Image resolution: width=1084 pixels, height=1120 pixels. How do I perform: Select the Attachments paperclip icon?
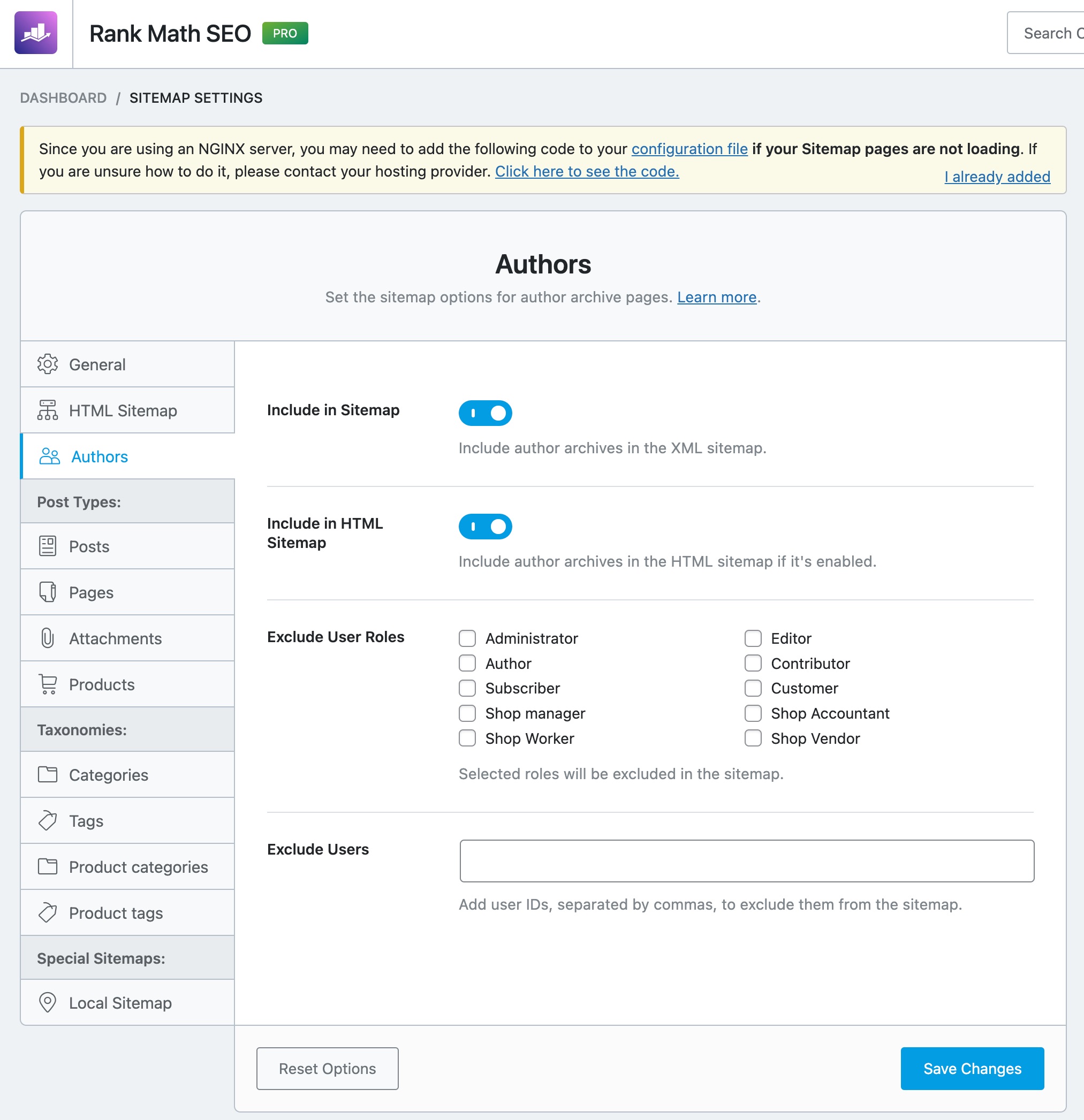pyautogui.click(x=48, y=638)
